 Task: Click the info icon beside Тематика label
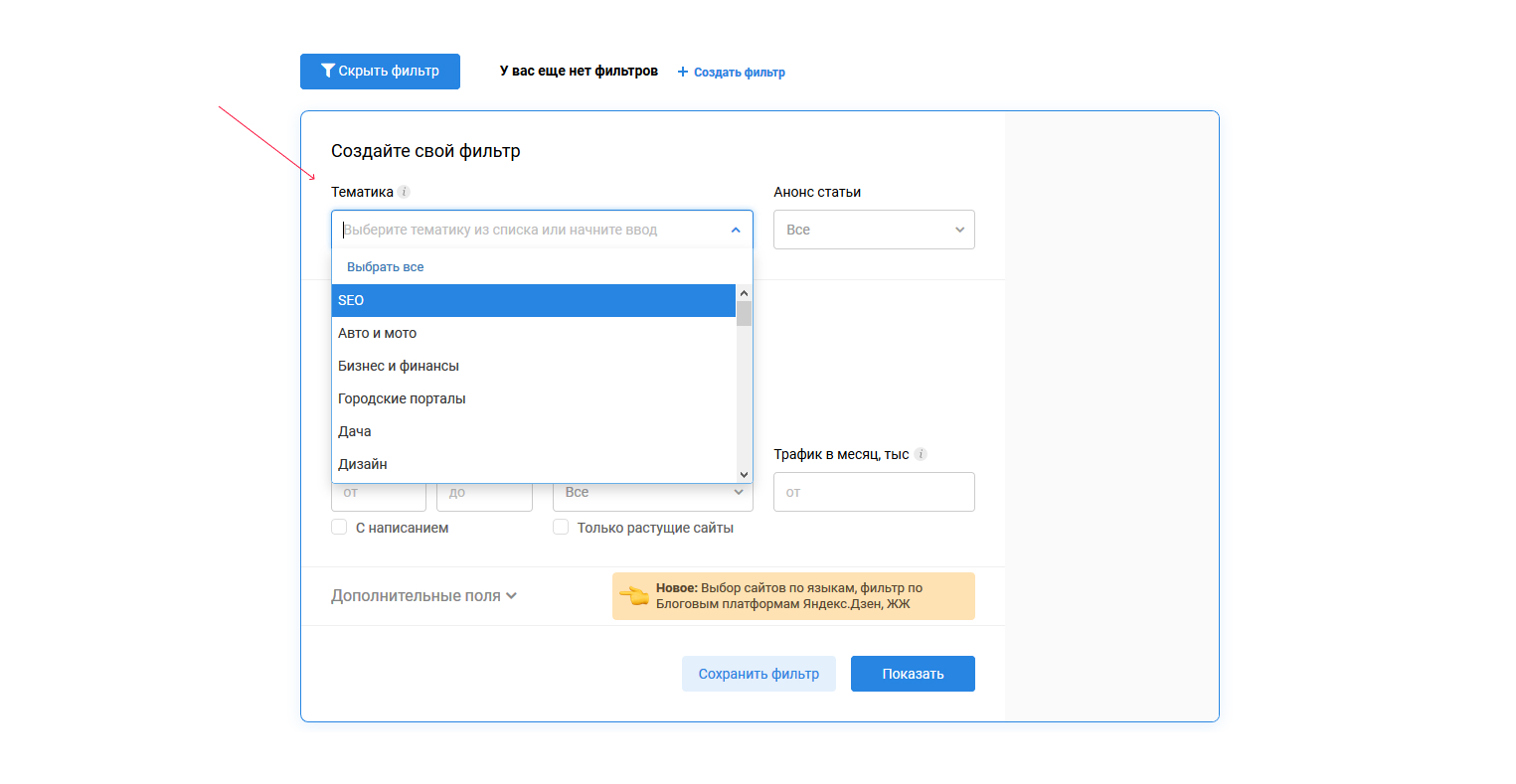pos(404,192)
